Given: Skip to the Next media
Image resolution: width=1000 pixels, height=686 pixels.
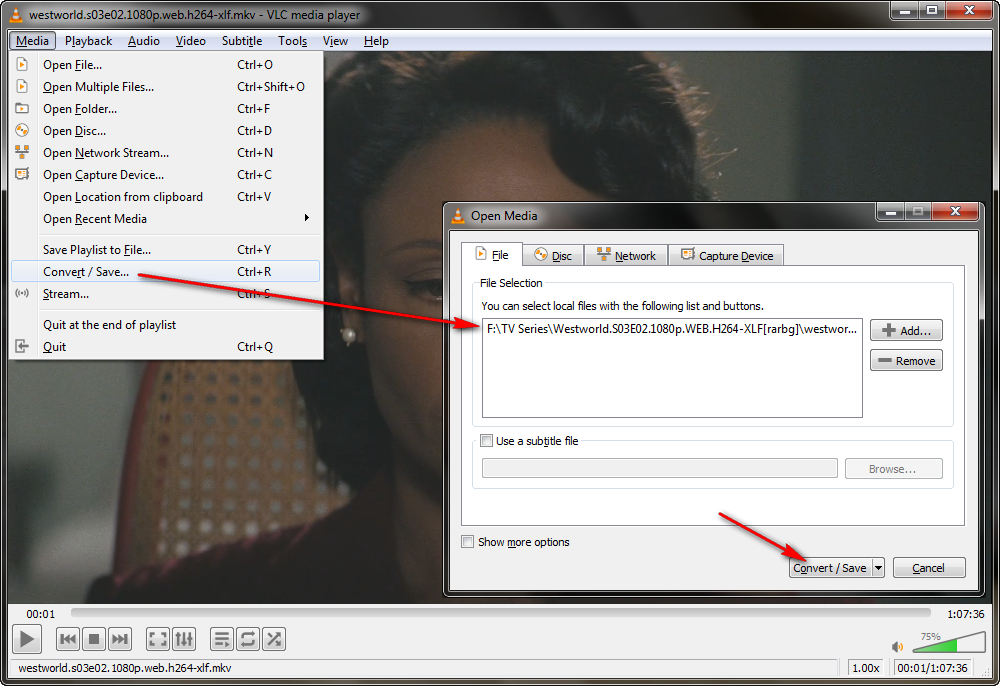Looking at the screenshot, I should [120, 639].
